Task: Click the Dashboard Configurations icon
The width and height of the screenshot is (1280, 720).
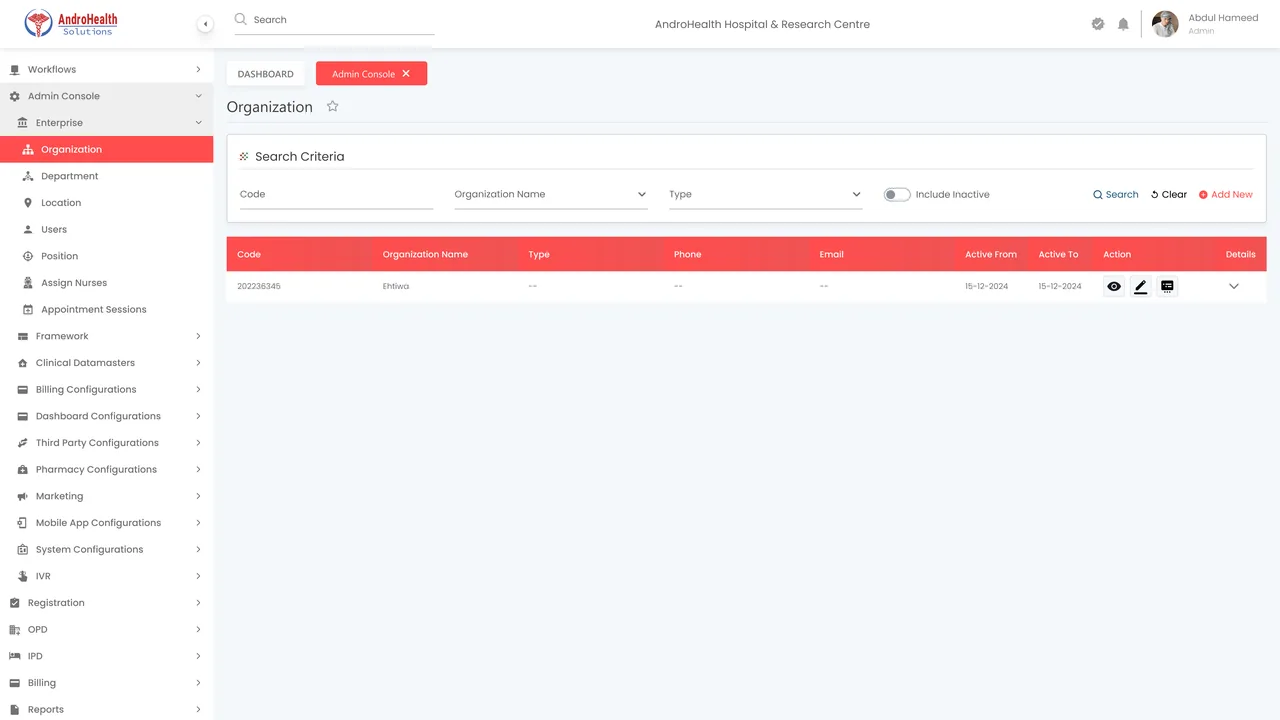Action: pyautogui.click(x=23, y=416)
